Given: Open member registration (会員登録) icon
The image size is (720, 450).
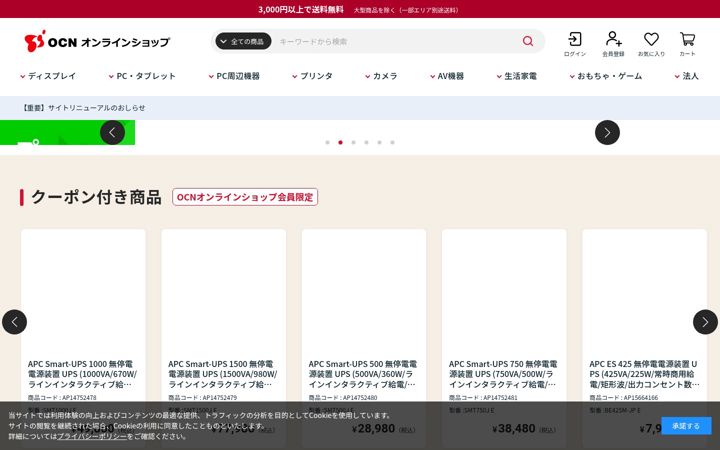Looking at the screenshot, I should pos(613,44).
